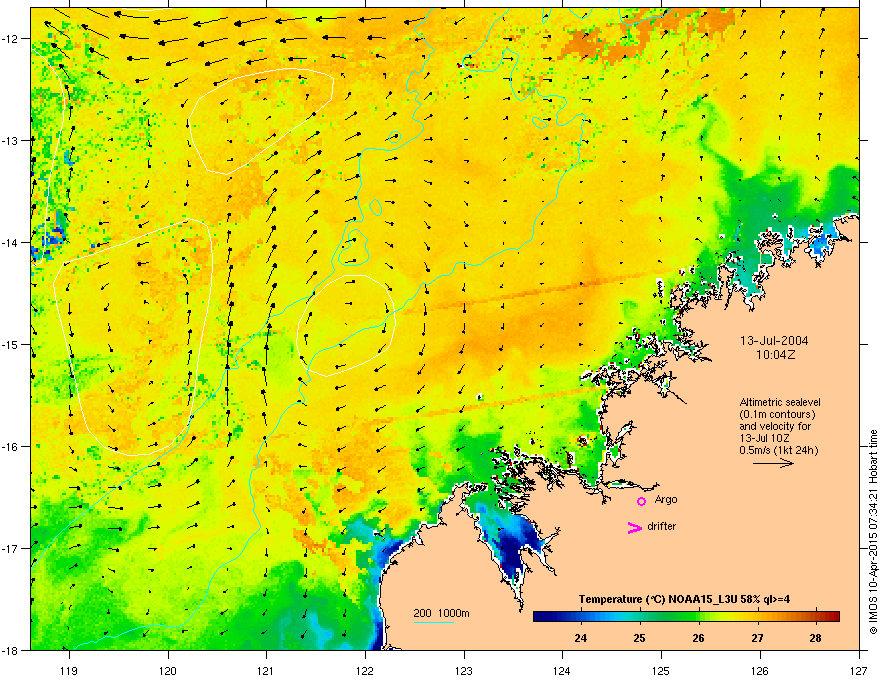Click the velocity scale reference arrow
Viewport: 880px width, 680px height.
[x=773, y=463]
